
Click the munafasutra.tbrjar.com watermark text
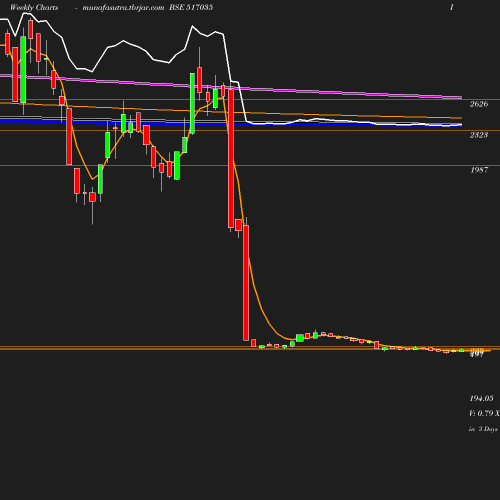(123, 8)
